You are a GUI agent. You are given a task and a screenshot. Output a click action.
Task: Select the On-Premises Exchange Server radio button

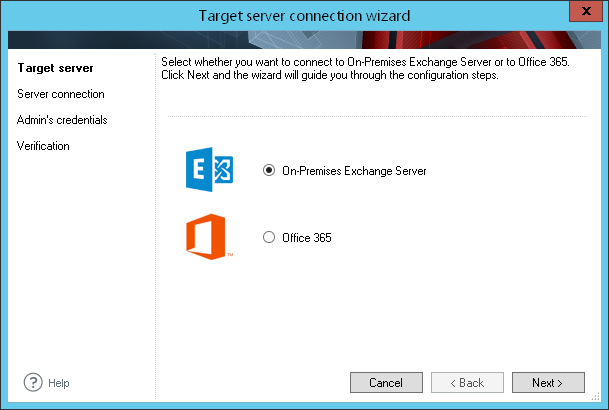click(269, 170)
